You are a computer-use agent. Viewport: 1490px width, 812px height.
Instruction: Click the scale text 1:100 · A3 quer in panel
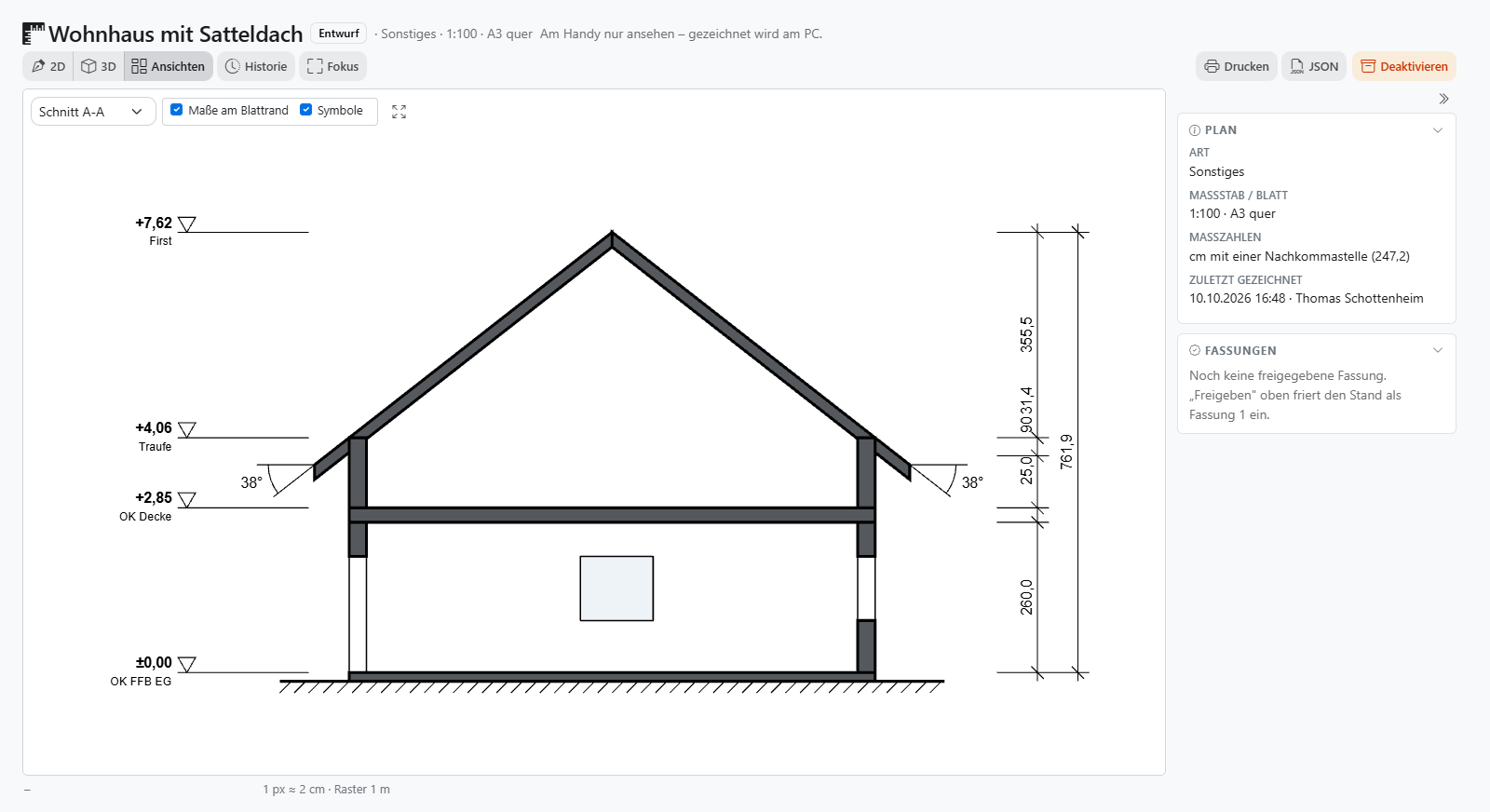coord(1232,213)
